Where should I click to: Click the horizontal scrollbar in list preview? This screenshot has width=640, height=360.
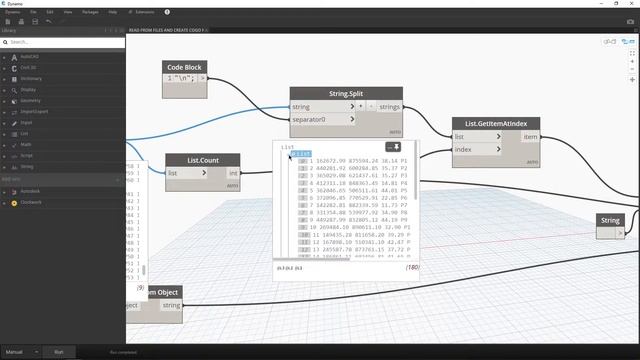point(311,259)
